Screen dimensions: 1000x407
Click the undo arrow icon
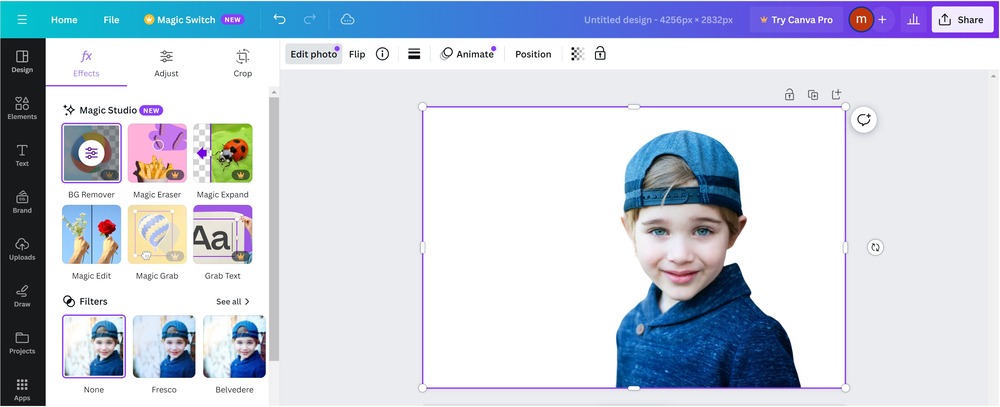pos(279,19)
